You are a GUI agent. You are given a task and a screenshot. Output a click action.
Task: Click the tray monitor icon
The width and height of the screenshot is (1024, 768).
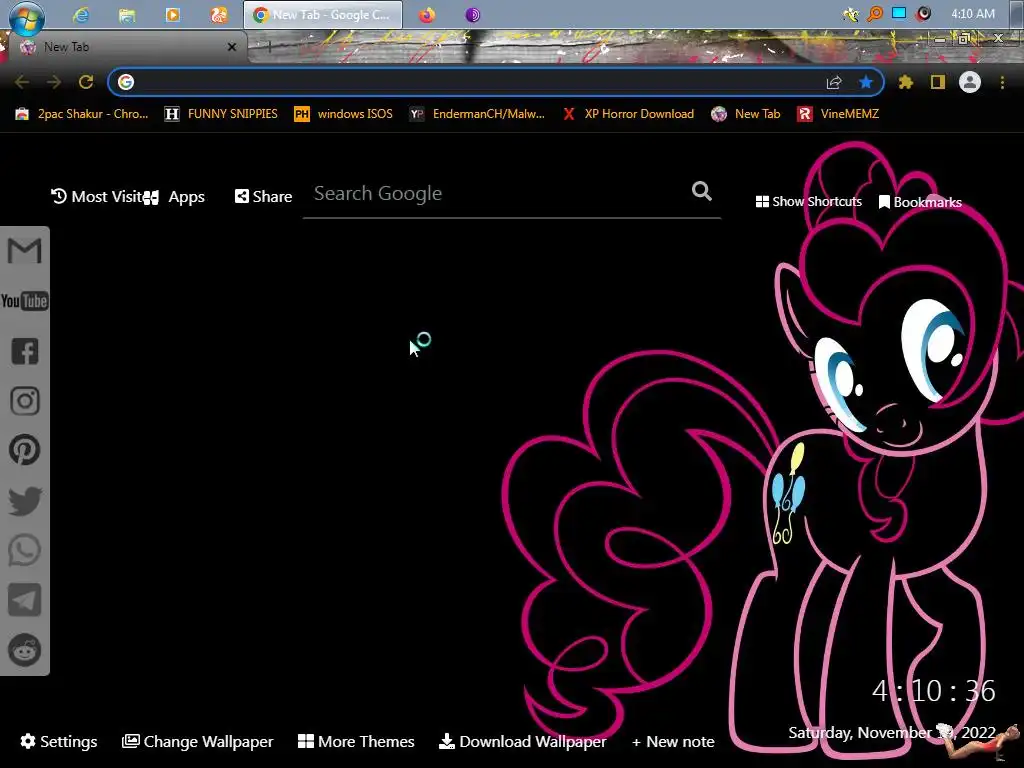coord(899,13)
